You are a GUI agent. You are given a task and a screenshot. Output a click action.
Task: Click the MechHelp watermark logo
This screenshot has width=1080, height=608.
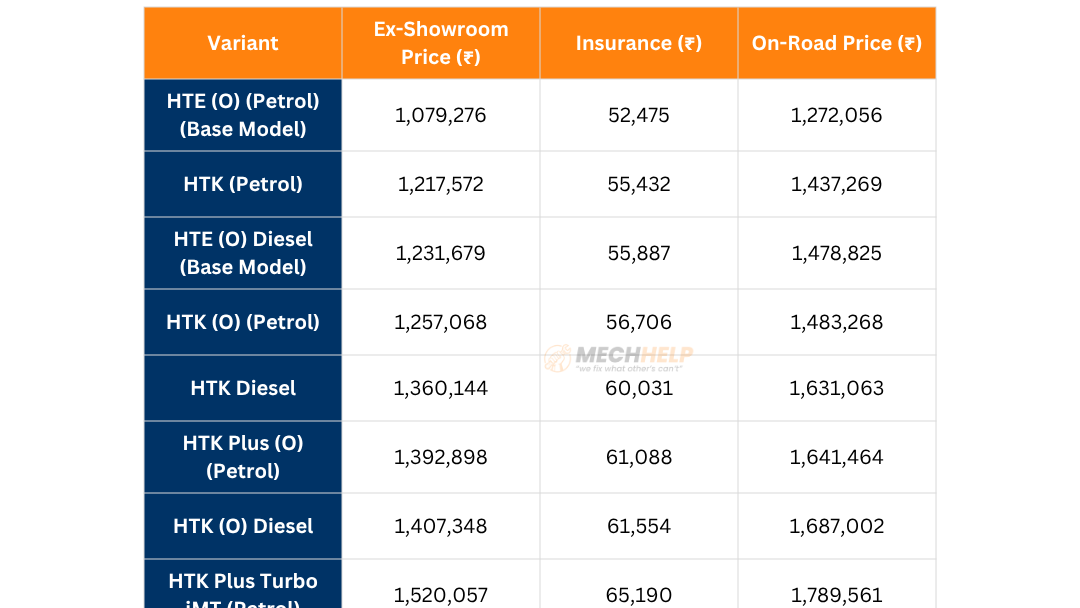coord(618,358)
